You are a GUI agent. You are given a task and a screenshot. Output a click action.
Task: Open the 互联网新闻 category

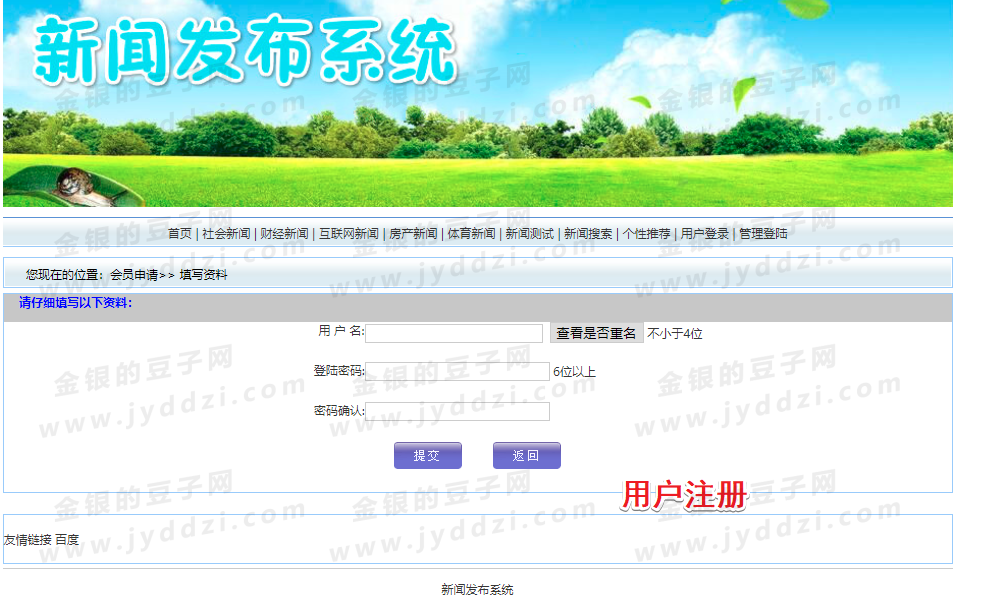(x=349, y=234)
